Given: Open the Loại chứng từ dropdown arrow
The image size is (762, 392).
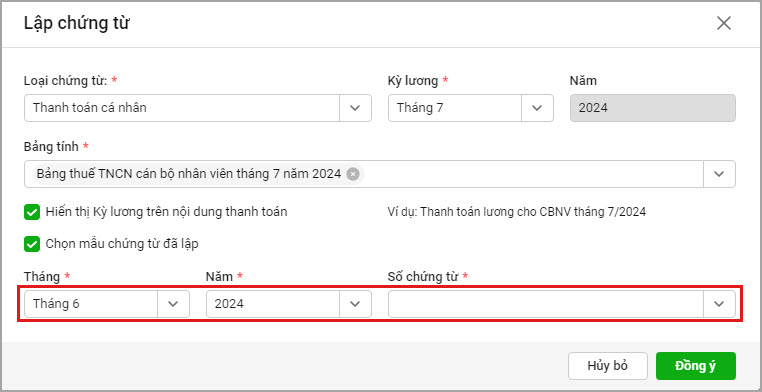Looking at the screenshot, I should [355, 108].
